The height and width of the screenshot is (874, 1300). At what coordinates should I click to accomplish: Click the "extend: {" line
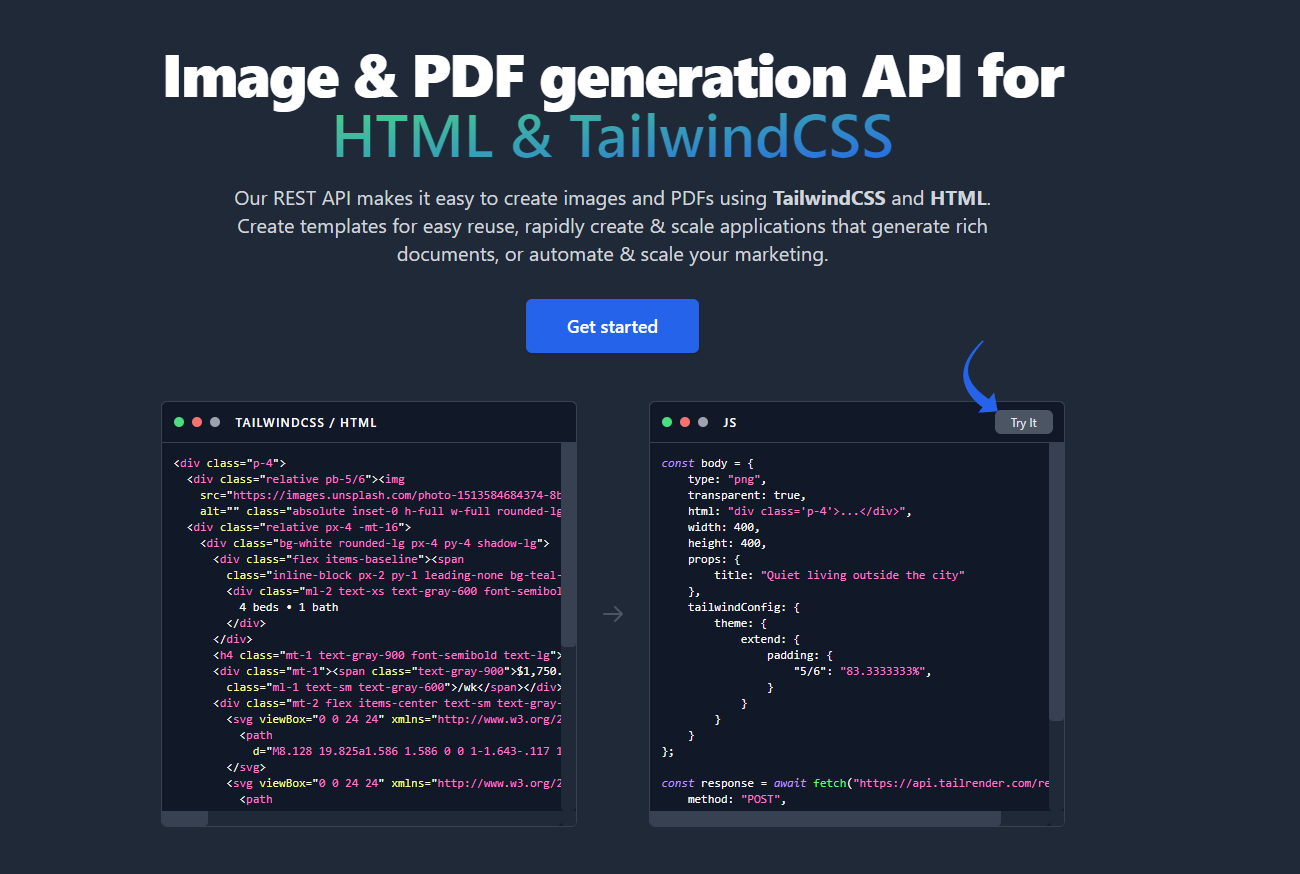point(770,639)
